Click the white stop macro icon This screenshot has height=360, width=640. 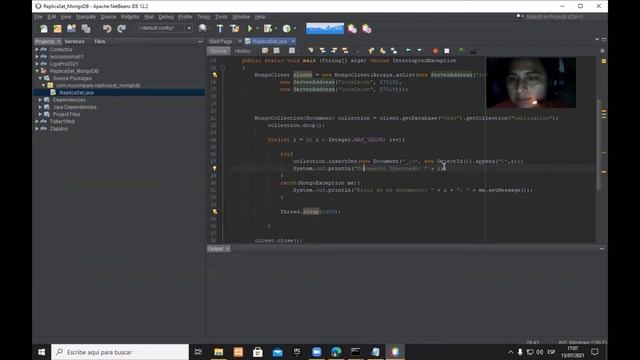pos(447,51)
